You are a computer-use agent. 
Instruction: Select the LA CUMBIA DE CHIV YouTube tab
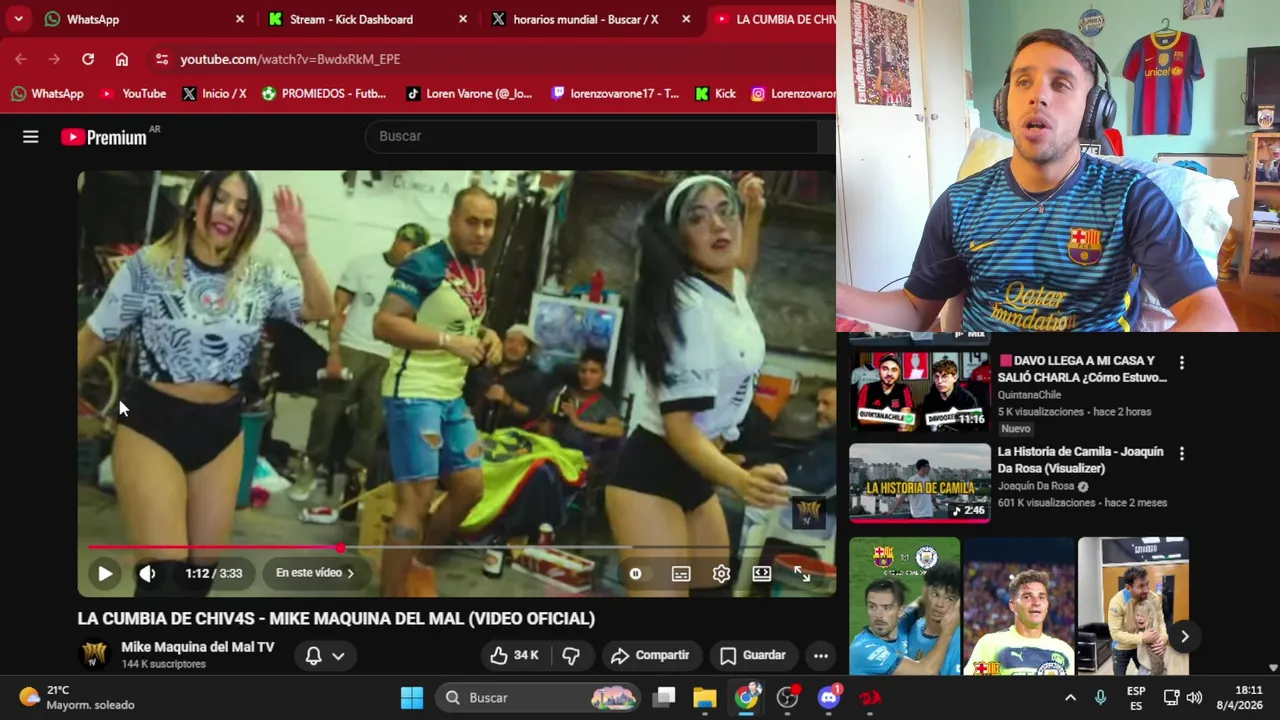[x=772, y=19]
